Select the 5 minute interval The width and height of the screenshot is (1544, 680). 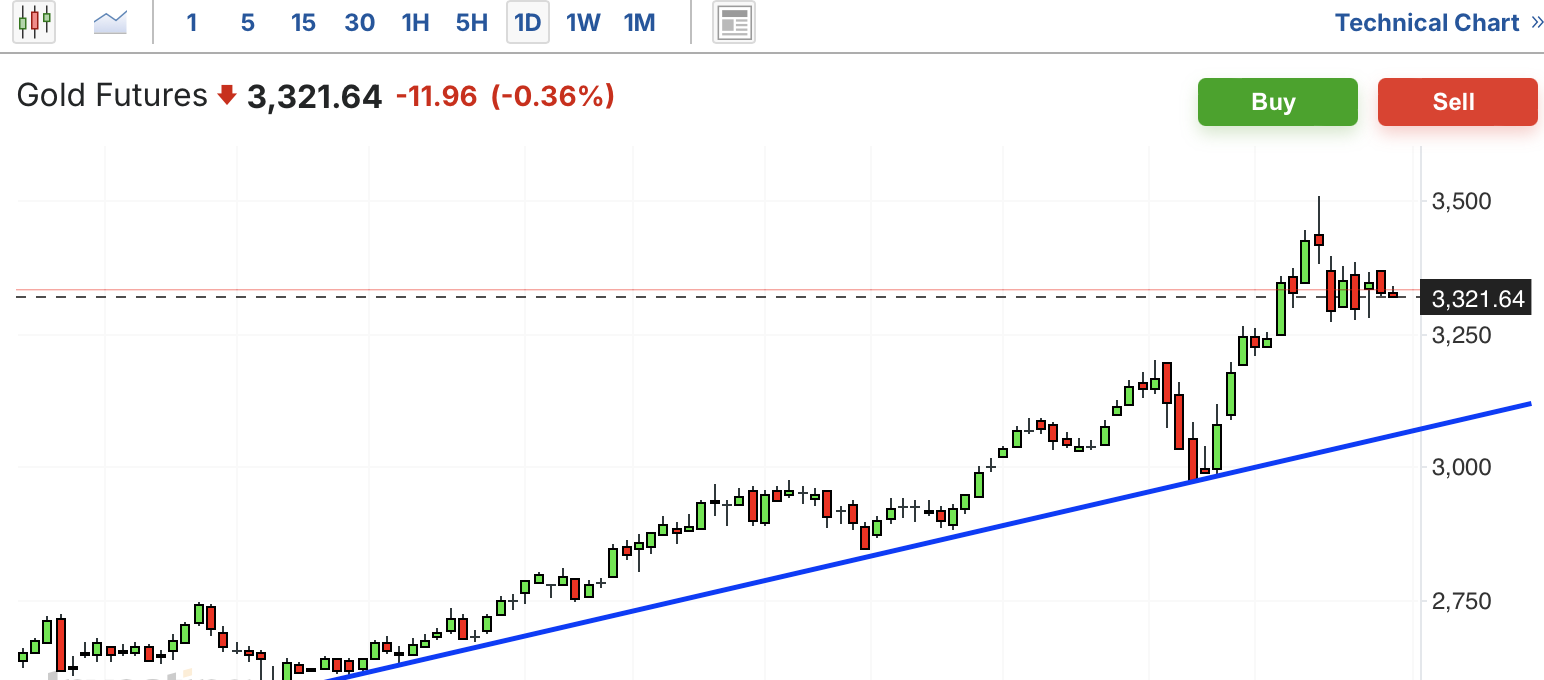click(x=248, y=22)
